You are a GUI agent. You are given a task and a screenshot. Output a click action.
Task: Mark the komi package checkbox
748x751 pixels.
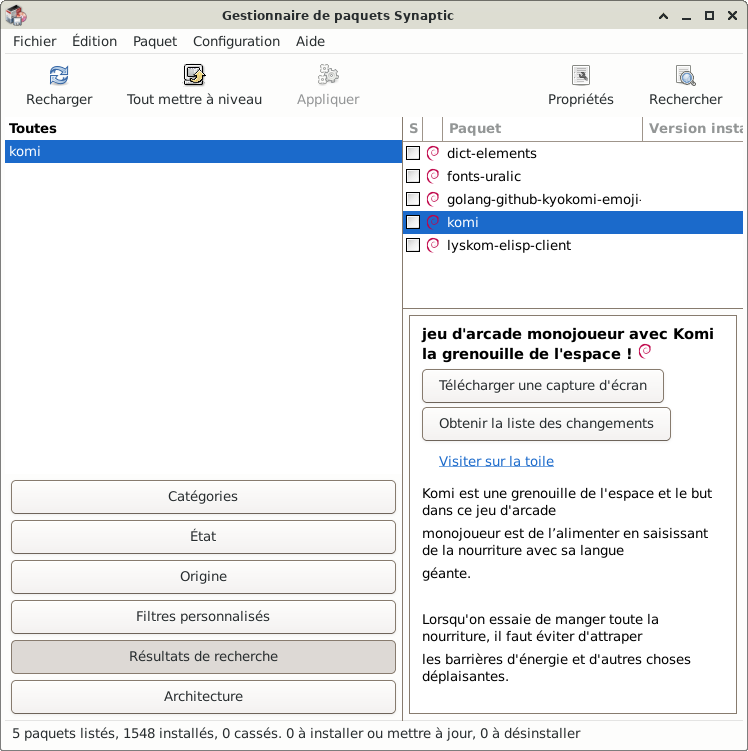coord(413,222)
